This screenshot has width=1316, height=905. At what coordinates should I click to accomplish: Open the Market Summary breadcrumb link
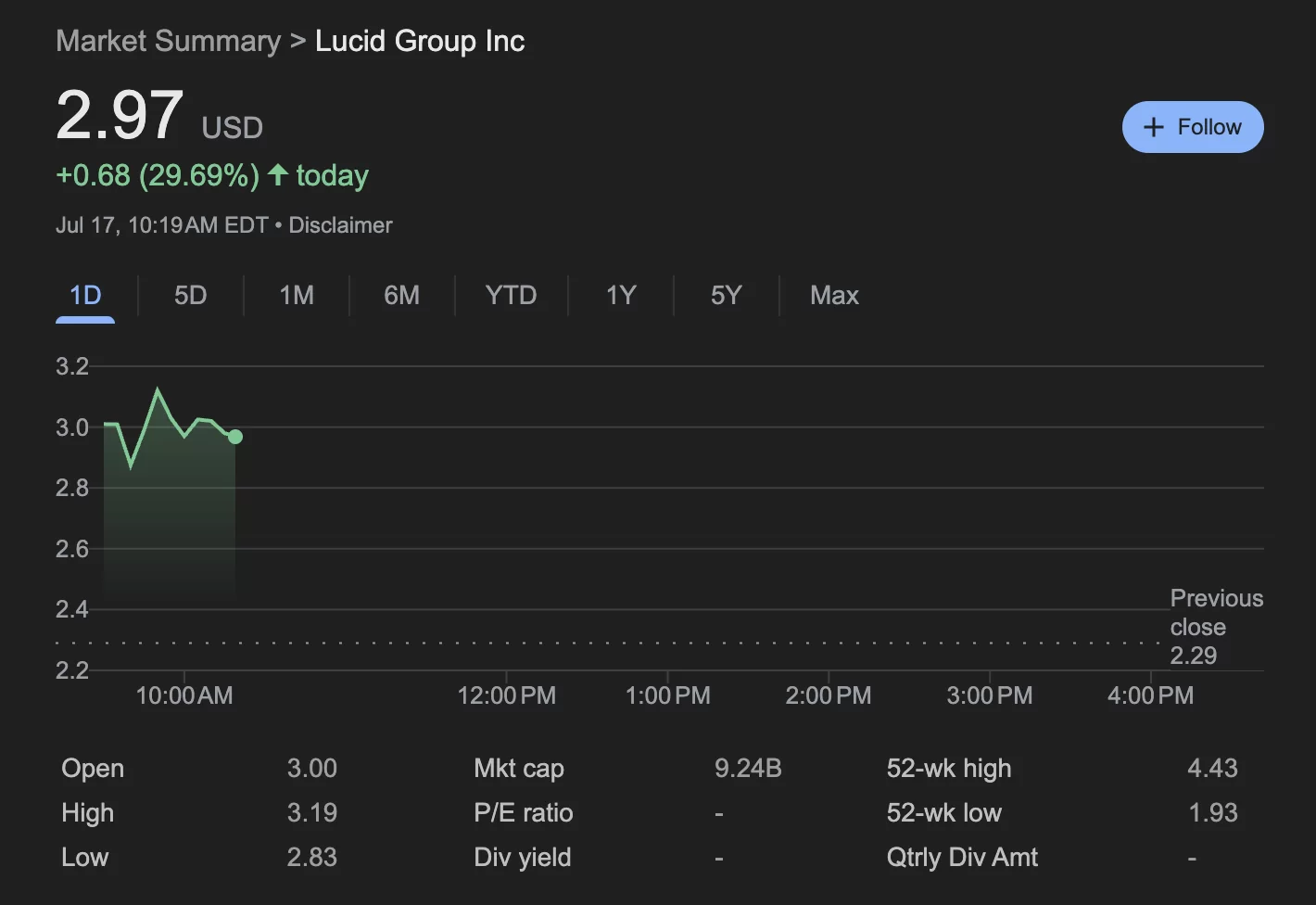[x=168, y=41]
